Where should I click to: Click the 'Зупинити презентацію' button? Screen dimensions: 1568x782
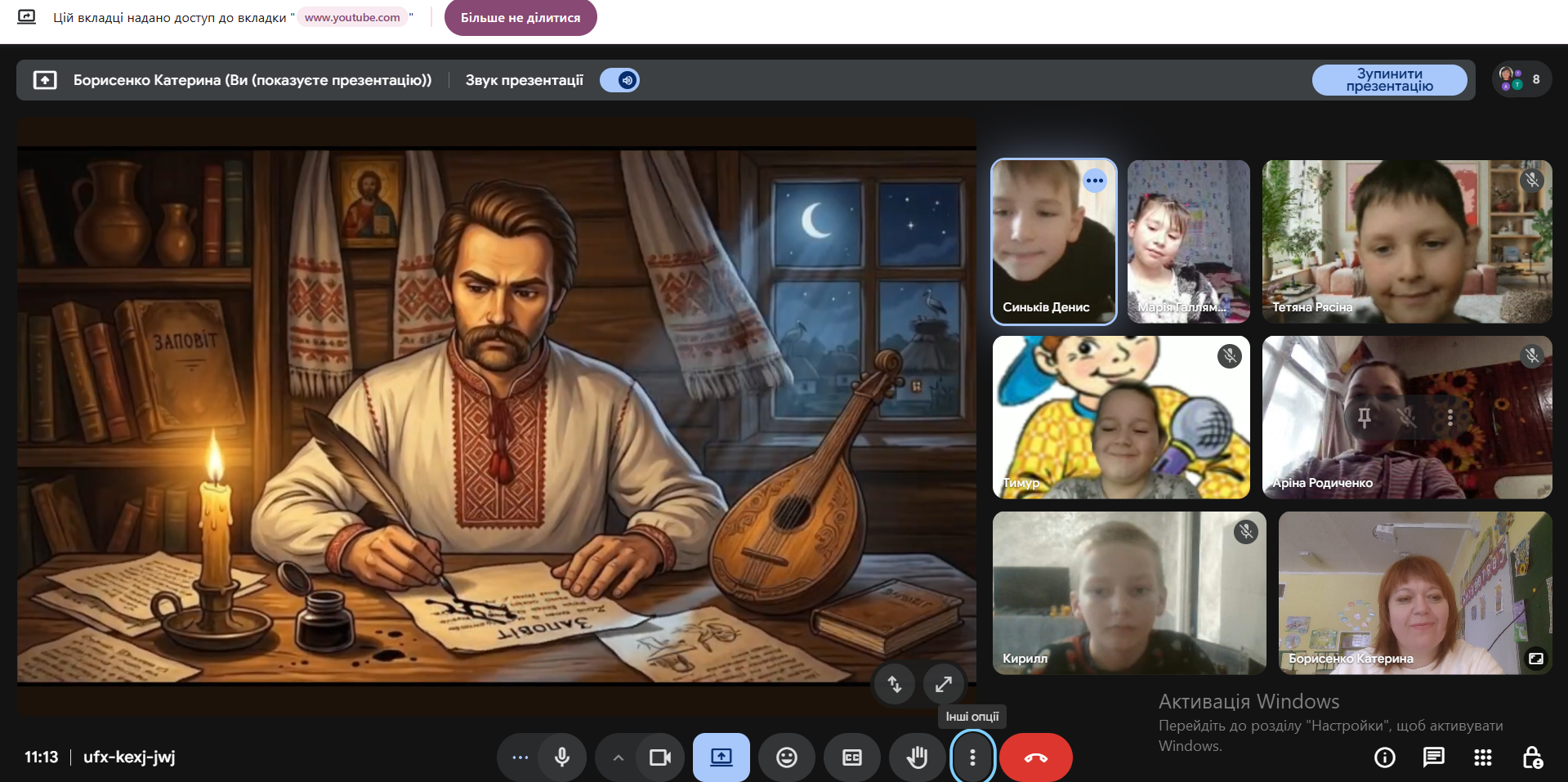click(1389, 80)
